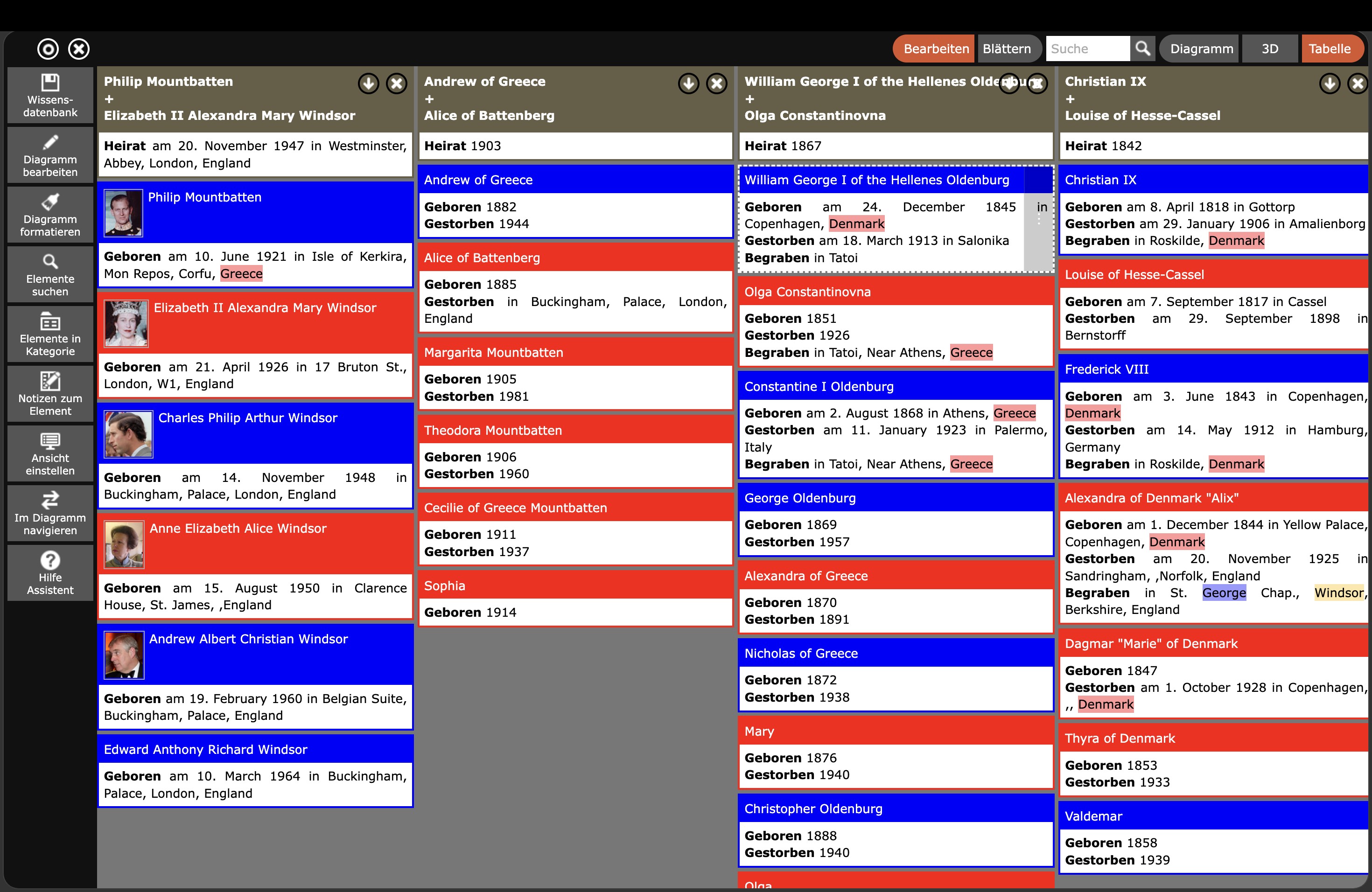Click Anne Elizabeth Alice Windsor photo

[124, 544]
